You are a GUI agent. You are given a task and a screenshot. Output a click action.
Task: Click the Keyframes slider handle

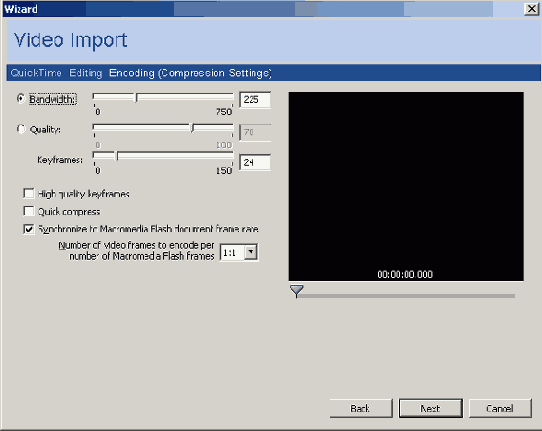tap(116, 156)
